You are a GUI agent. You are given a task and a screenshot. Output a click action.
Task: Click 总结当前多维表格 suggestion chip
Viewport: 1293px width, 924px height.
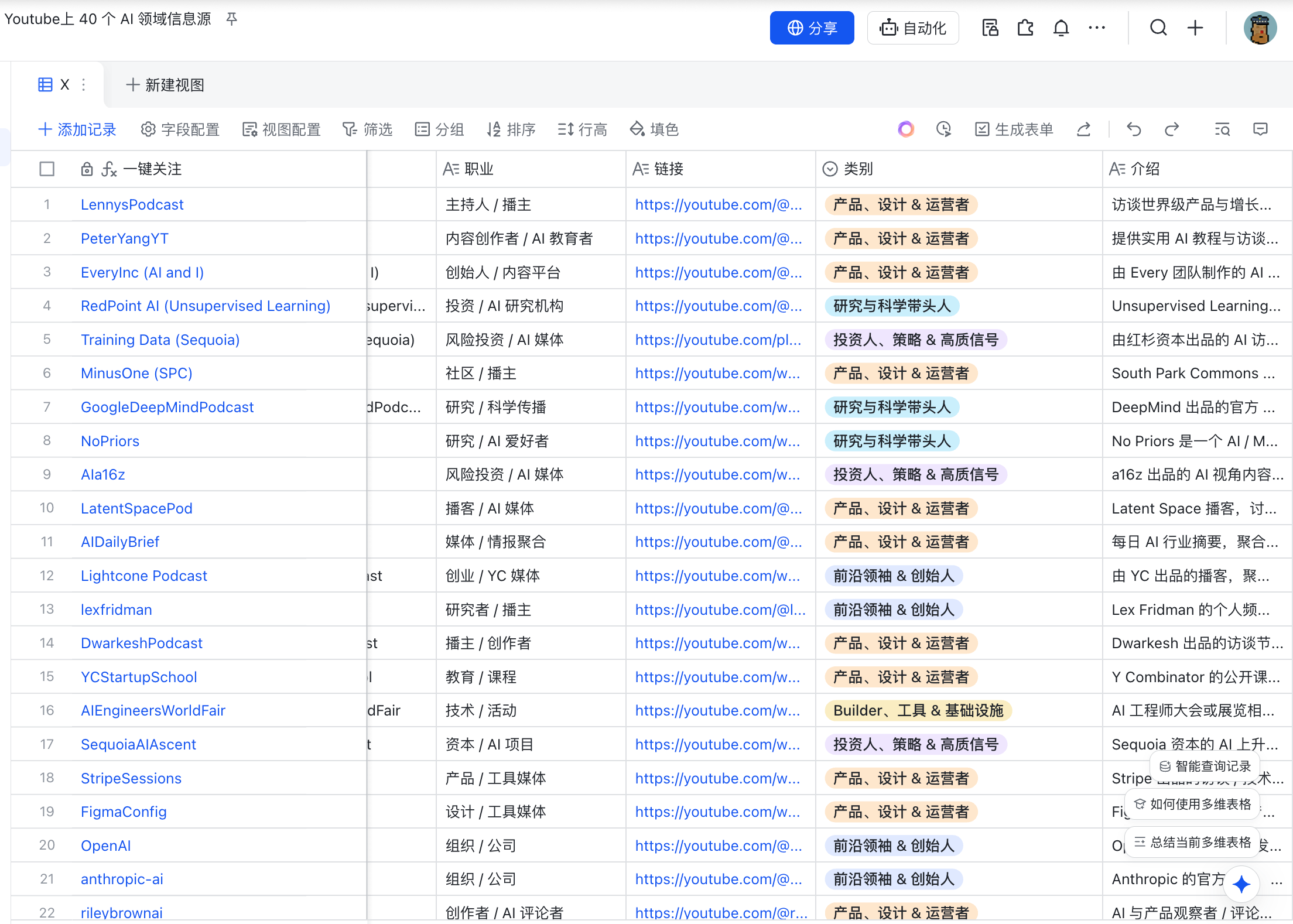1192,843
